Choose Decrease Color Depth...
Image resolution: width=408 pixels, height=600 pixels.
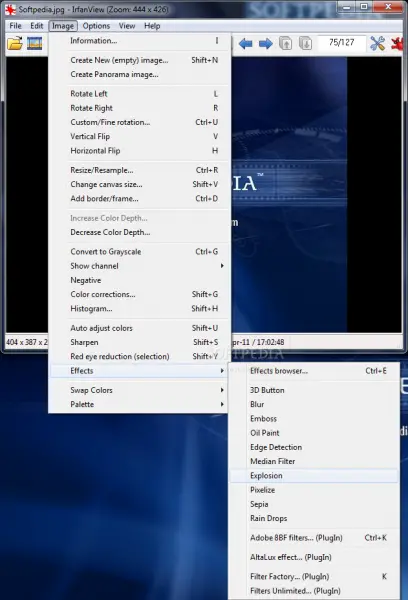(x=140, y=232)
